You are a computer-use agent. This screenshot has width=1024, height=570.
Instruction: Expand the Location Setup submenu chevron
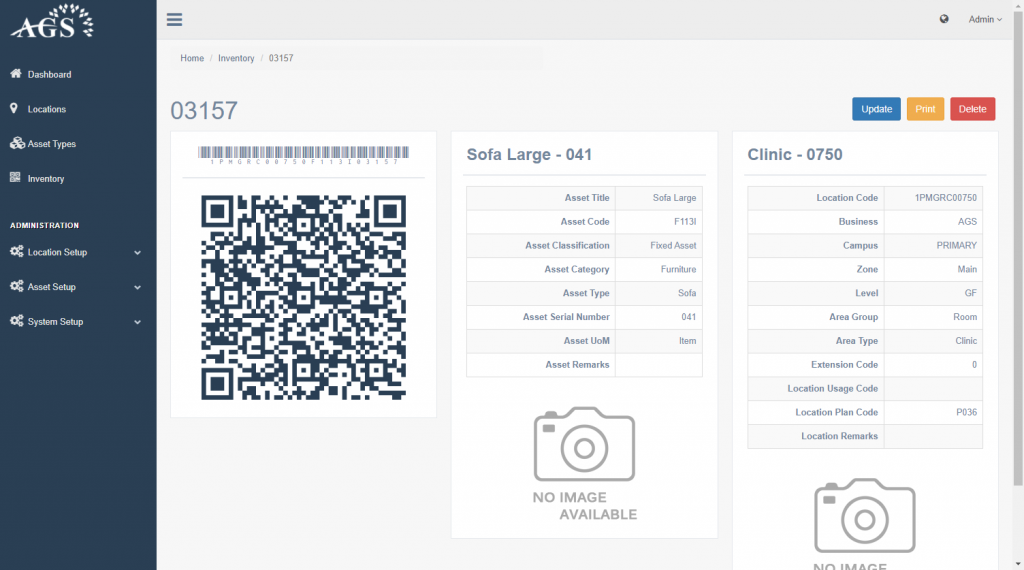click(137, 253)
